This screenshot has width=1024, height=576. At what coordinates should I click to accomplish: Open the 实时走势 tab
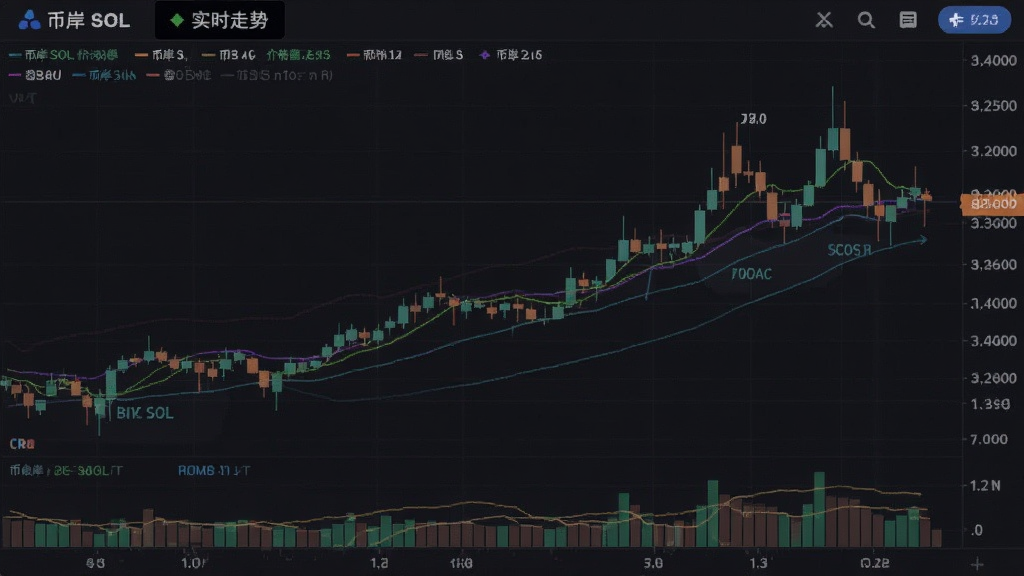click(x=219, y=20)
